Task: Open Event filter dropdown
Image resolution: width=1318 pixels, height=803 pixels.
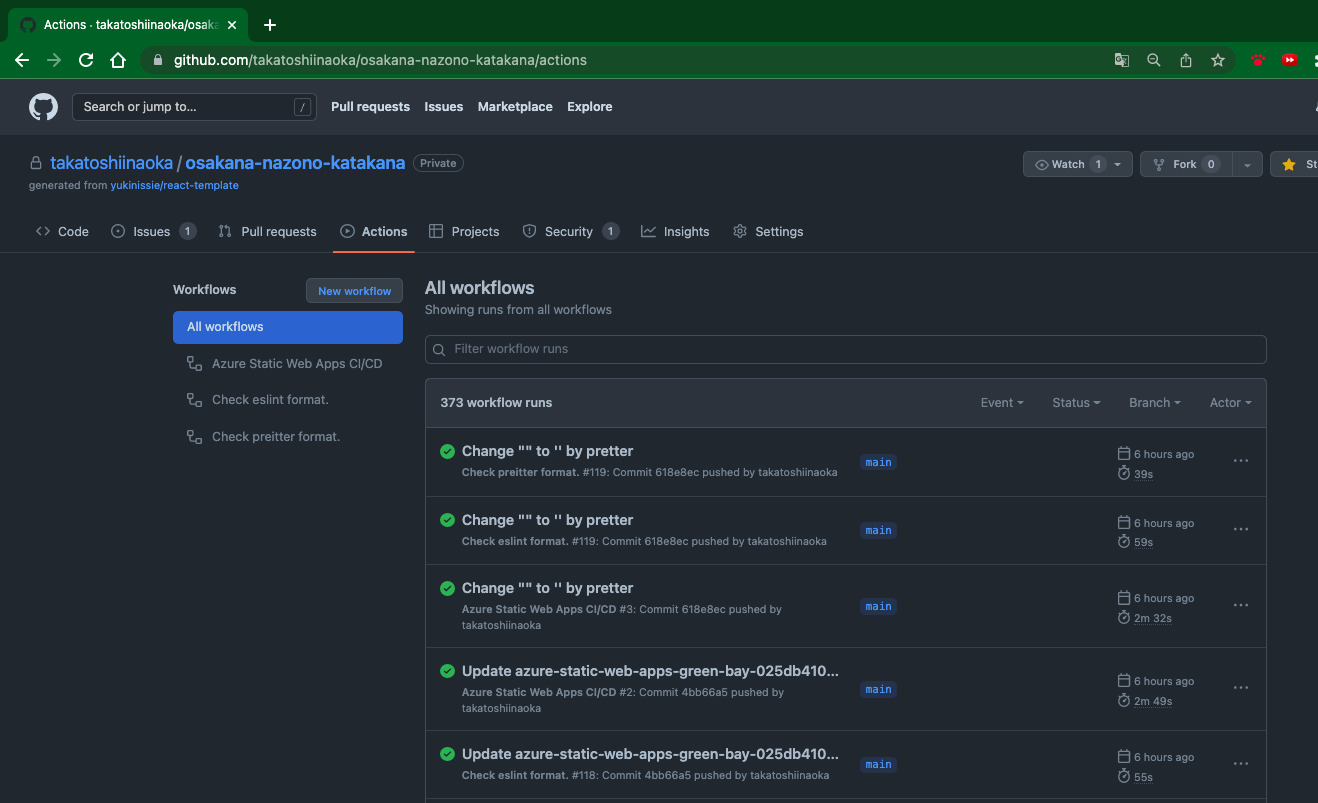Action: [x=1002, y=403]
